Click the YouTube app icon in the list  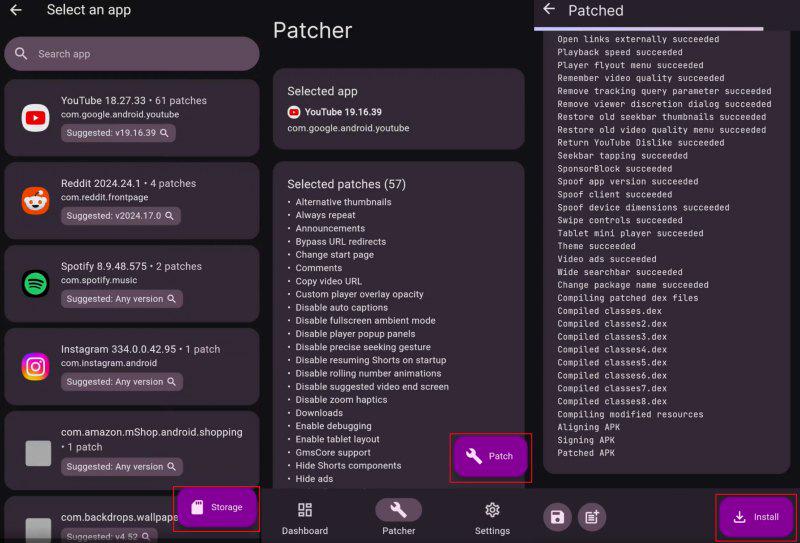pyautogui.click(x=36, y=118)
